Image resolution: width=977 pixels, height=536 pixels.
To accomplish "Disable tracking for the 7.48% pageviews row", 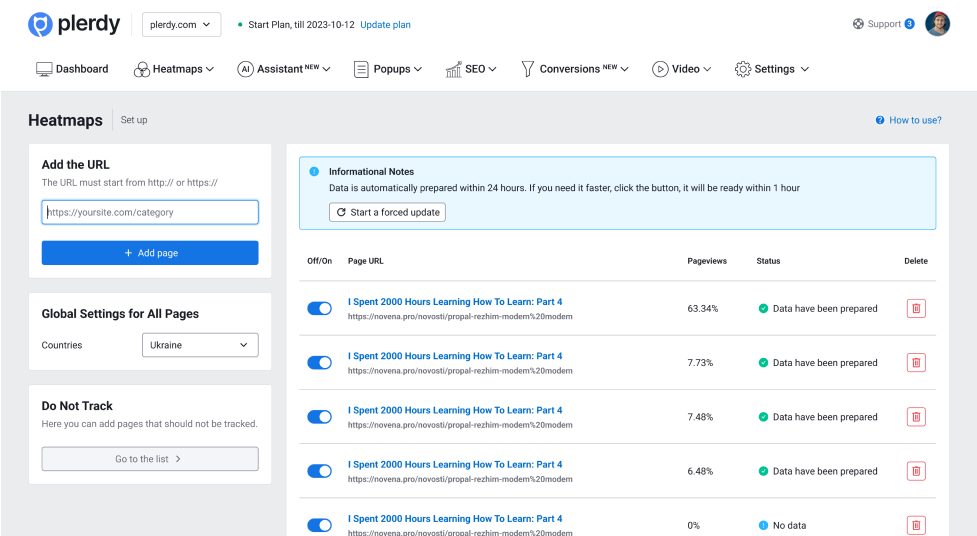I will (x=319, y=417).
